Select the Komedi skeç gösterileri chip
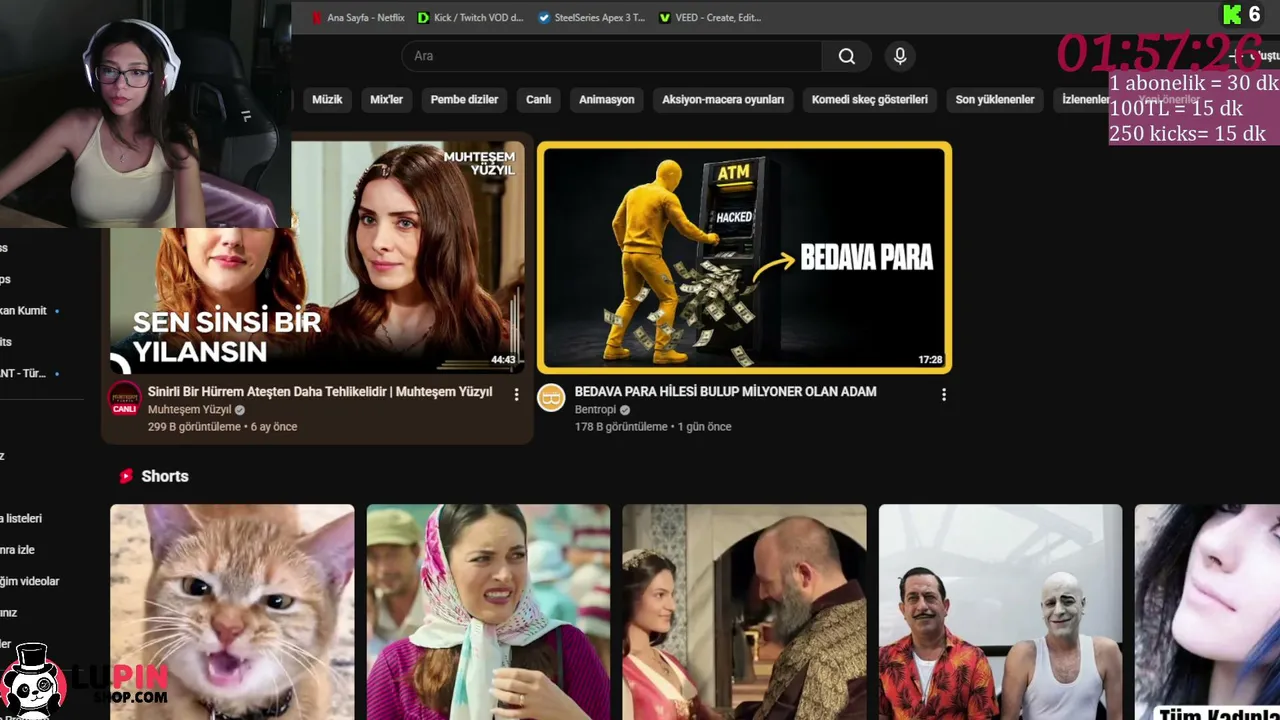Screen dimensions: 1280x720 pyautogui.click(x=870, y=100)
